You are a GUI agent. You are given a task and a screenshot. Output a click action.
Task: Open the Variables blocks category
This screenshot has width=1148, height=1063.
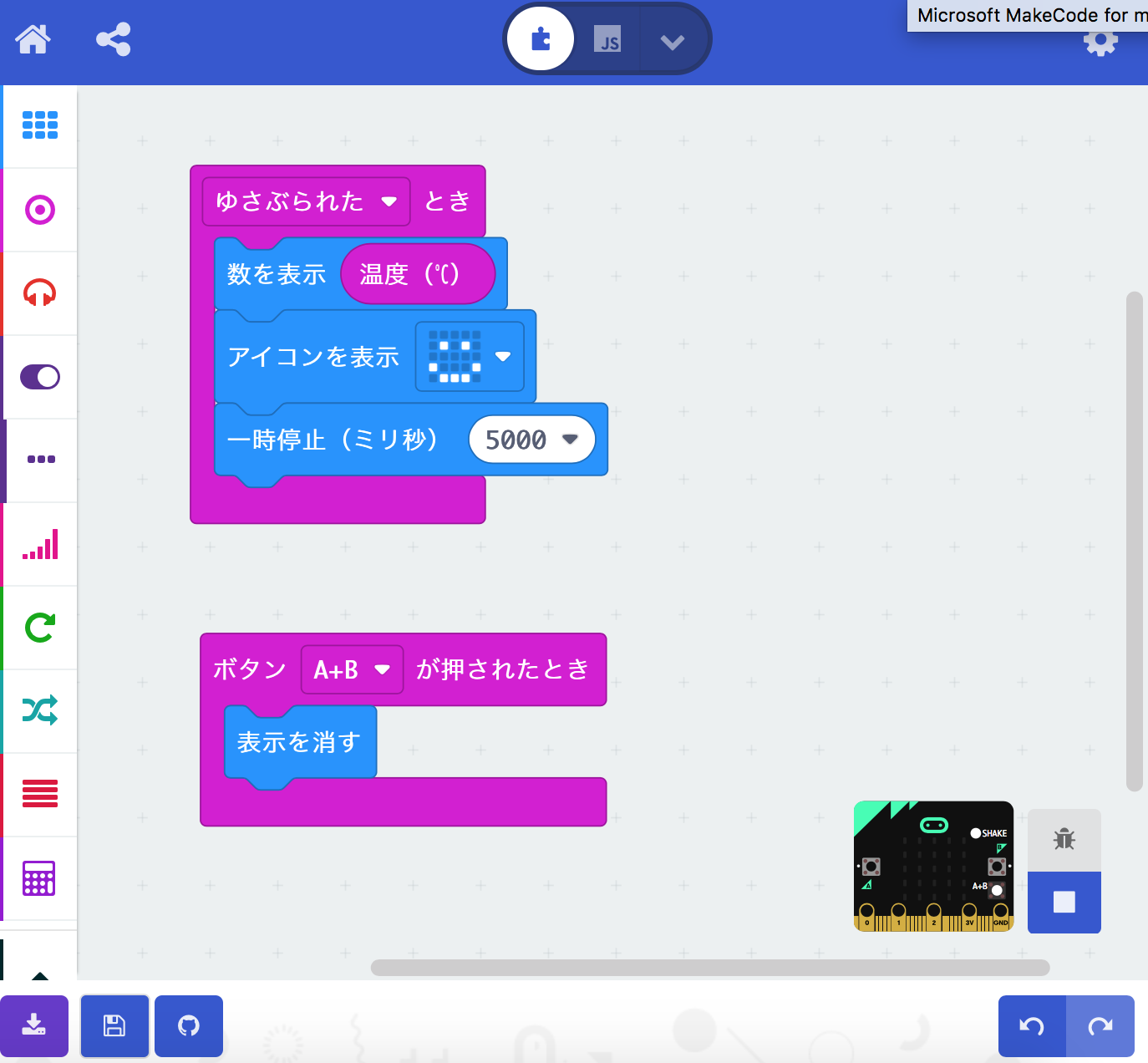tap(40, 794)
